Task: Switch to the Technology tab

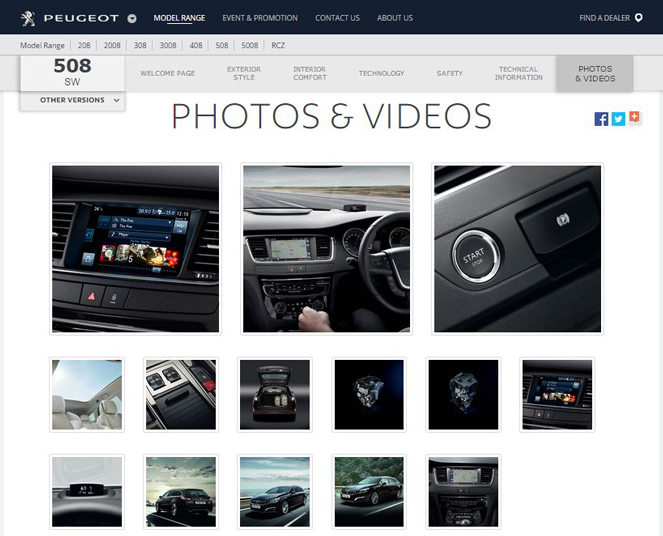Action: pos(381,73)
